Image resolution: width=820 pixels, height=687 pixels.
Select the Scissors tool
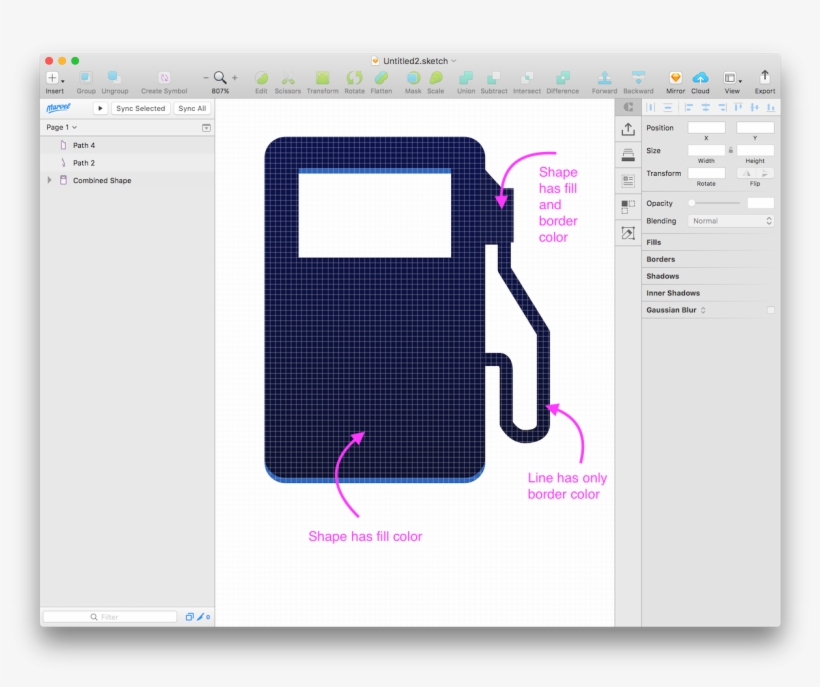(288, 78)
